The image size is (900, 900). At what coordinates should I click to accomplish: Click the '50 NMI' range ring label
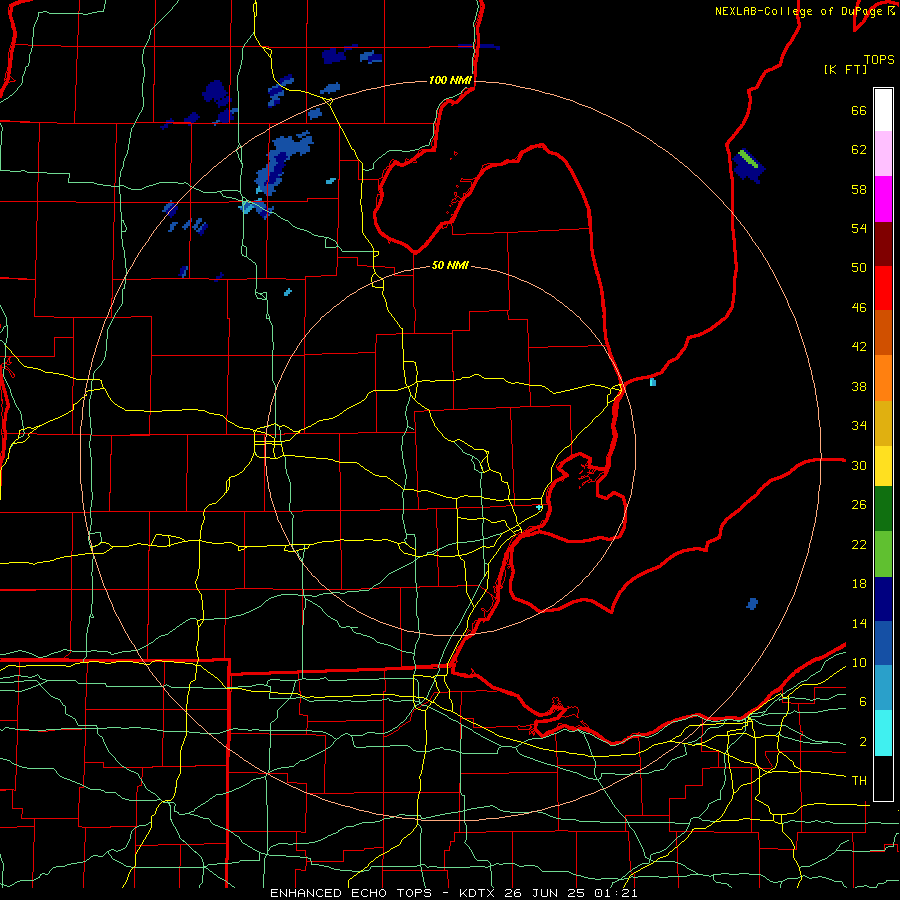tap(450, 265)
